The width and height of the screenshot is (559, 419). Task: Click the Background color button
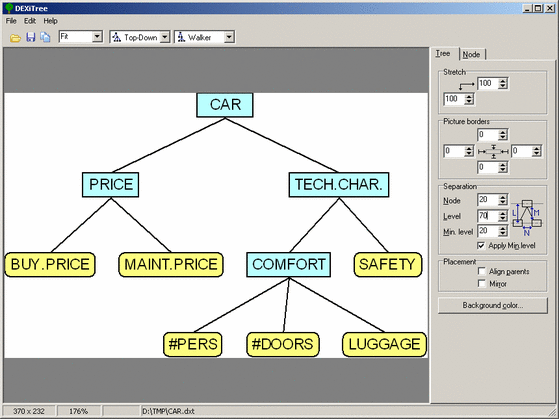[x=493, y=306]
